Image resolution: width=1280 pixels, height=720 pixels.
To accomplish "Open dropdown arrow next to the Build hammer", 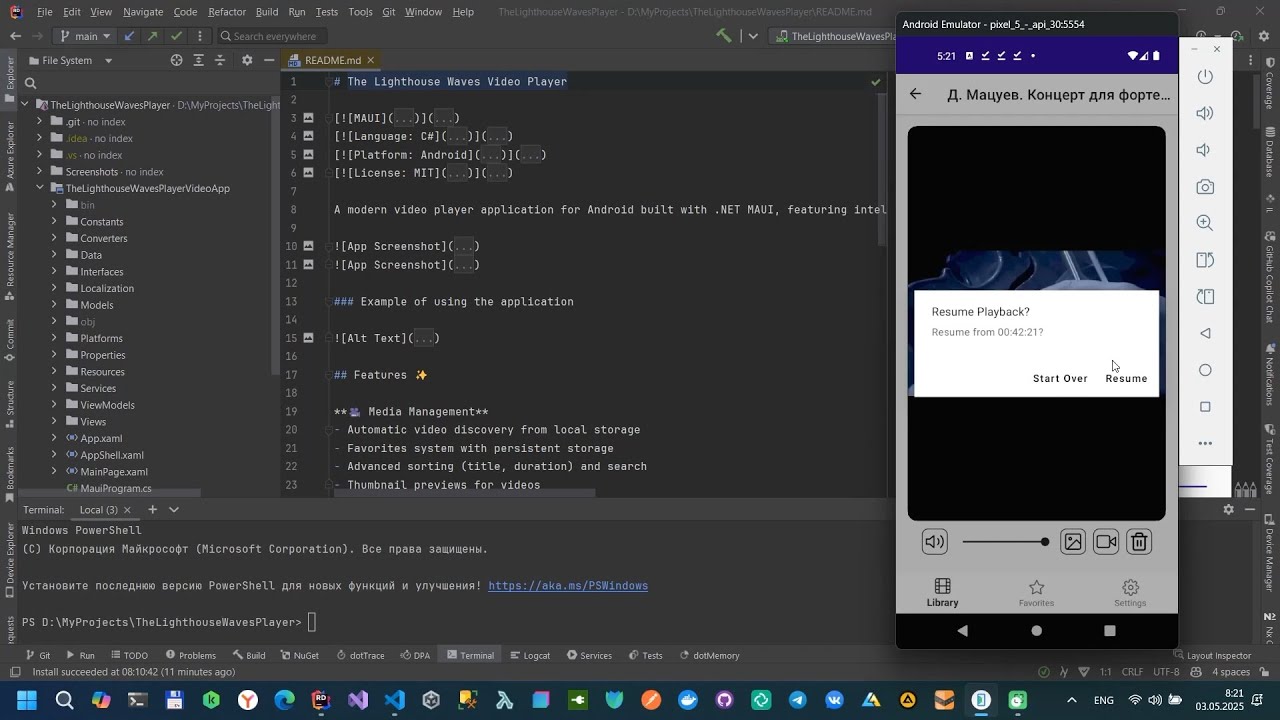I will coord(753,36).
